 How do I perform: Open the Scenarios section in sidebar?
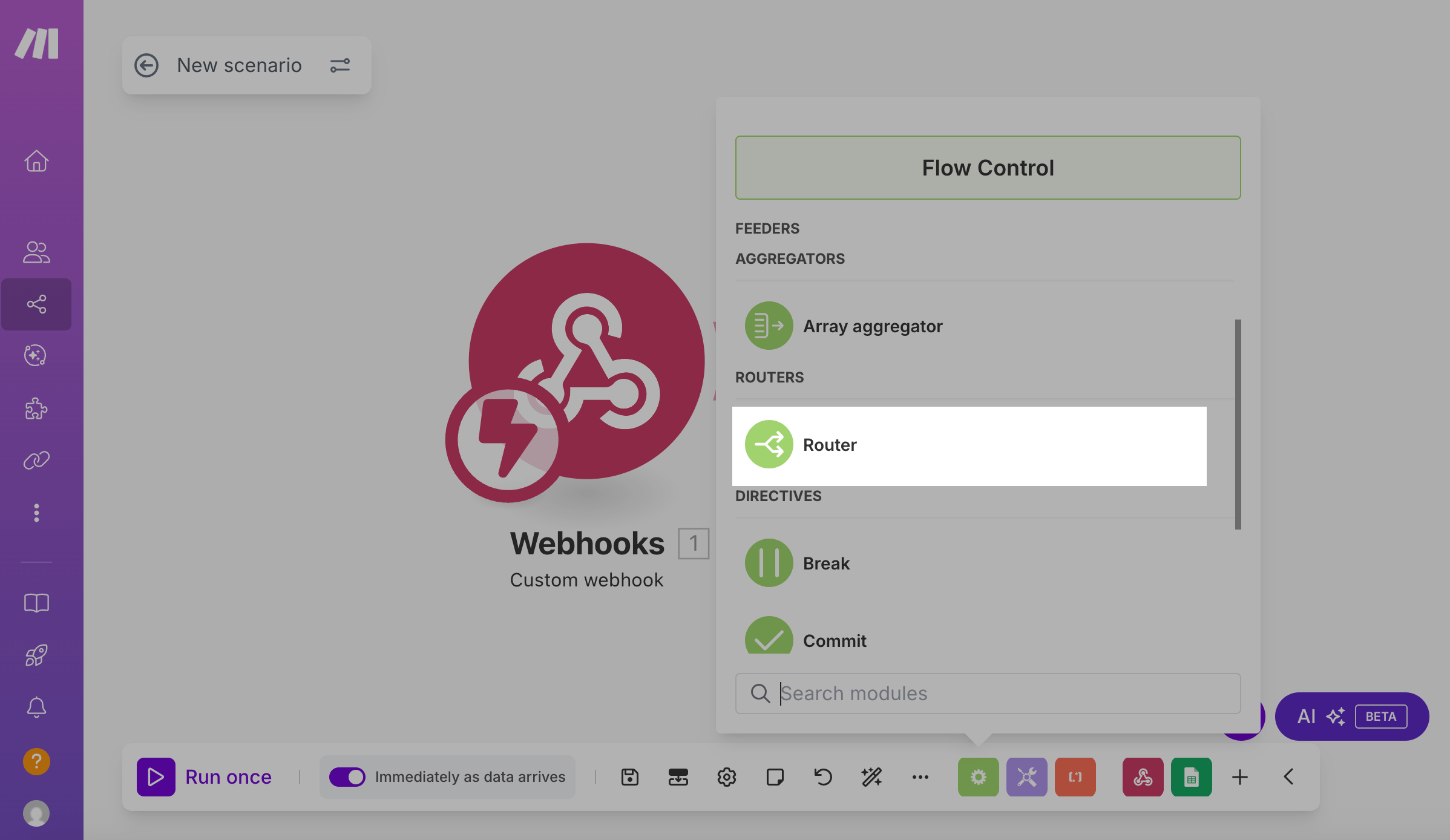(36, 304)
